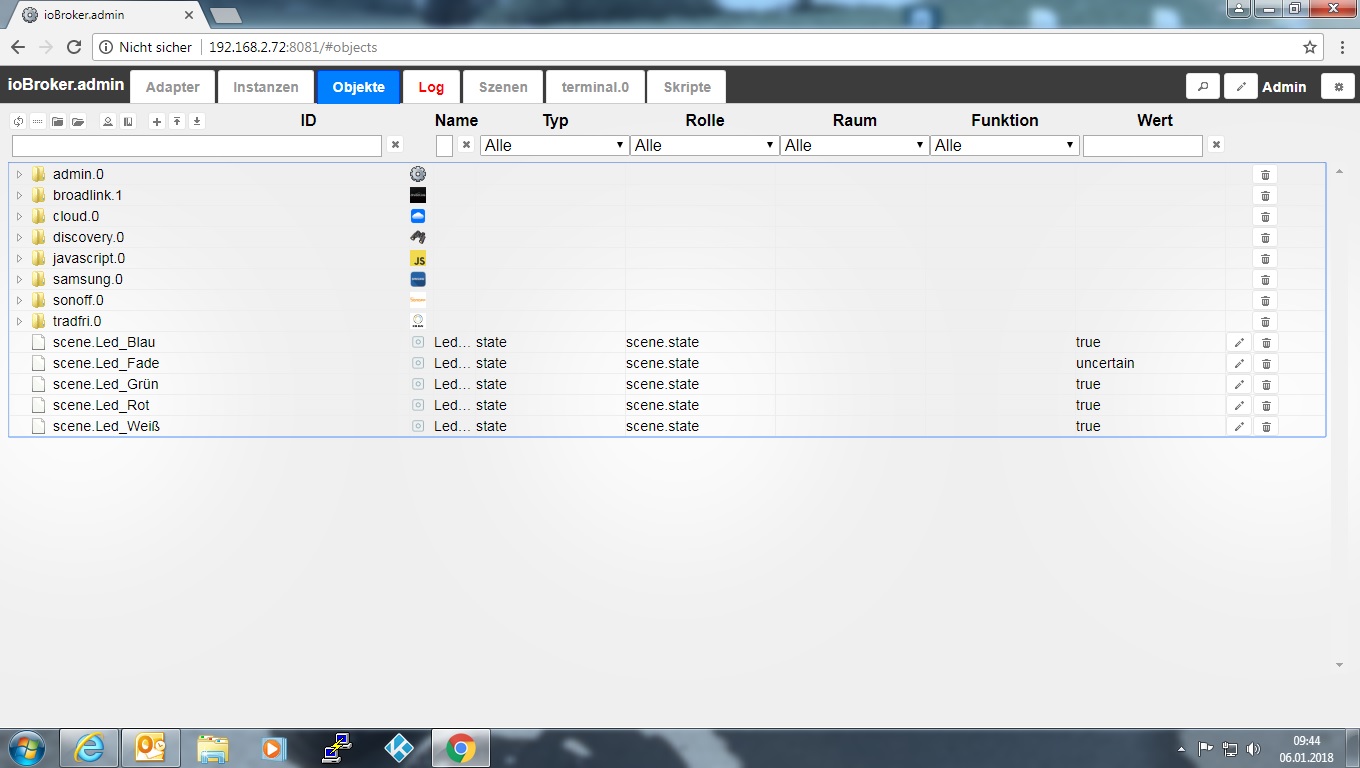The image size is (1360, 768).
Task: Open the Typ filter dropdown
Action: (x=554, y=145)
